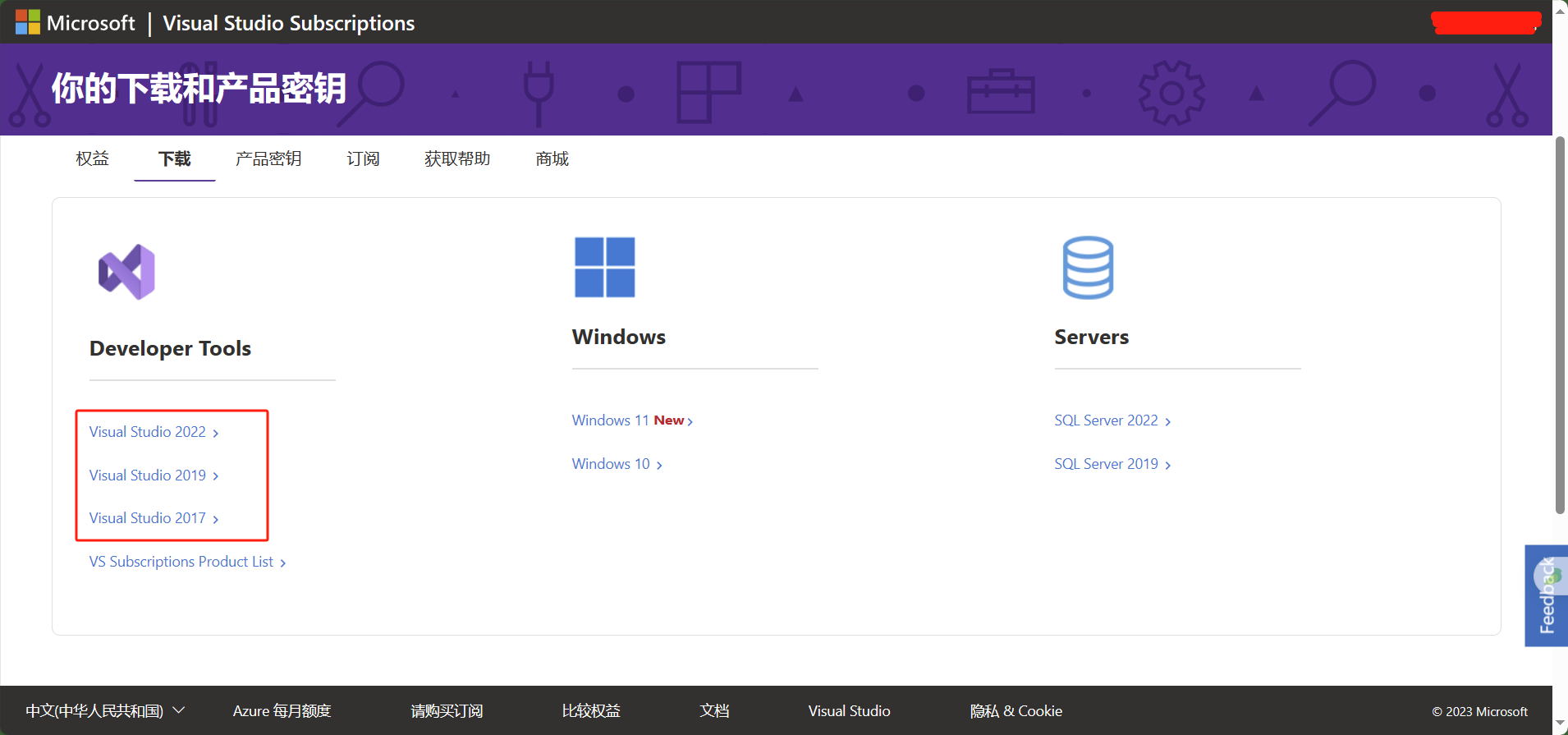Select the 下载 tab
Viewport: 1568px width, 735px height.
coord(175,158)
